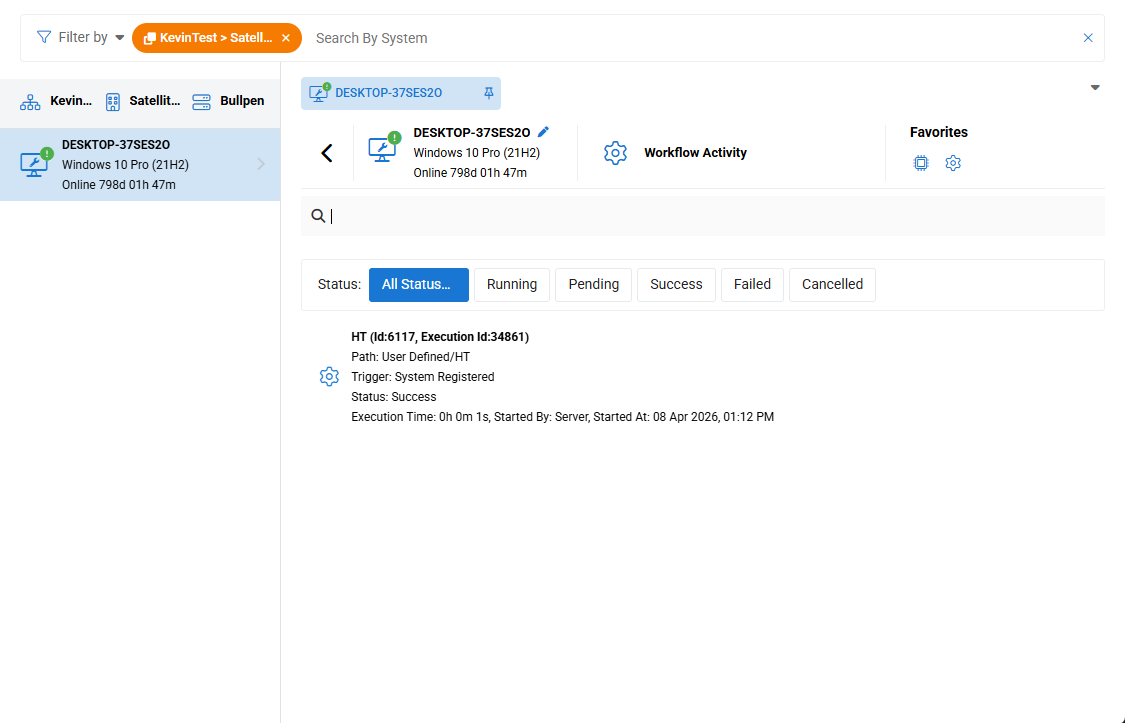Expand DESKTOP-37SES2O chevron in system list
The height and width of the screenshot is (723, 1125).
(261, 164)
